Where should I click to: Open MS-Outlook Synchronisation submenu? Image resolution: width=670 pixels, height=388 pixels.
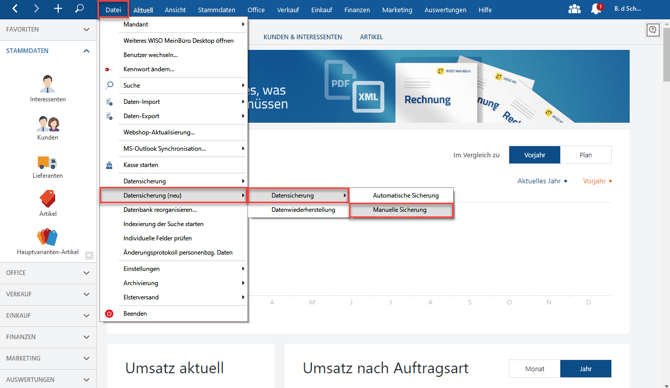174,149
